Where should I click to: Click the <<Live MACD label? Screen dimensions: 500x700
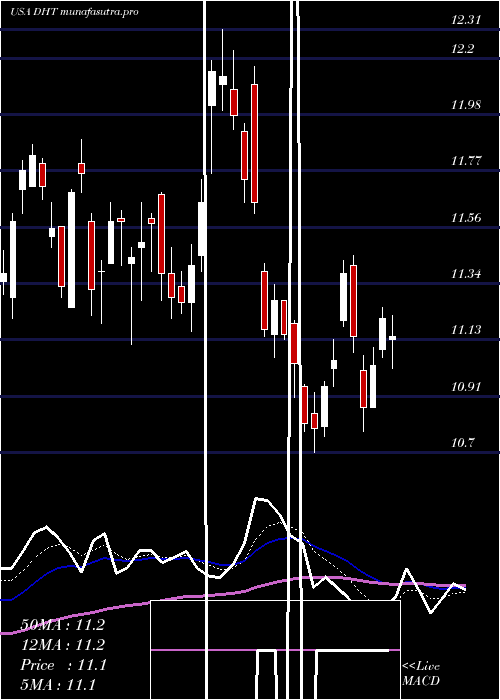tap(421, 674)
